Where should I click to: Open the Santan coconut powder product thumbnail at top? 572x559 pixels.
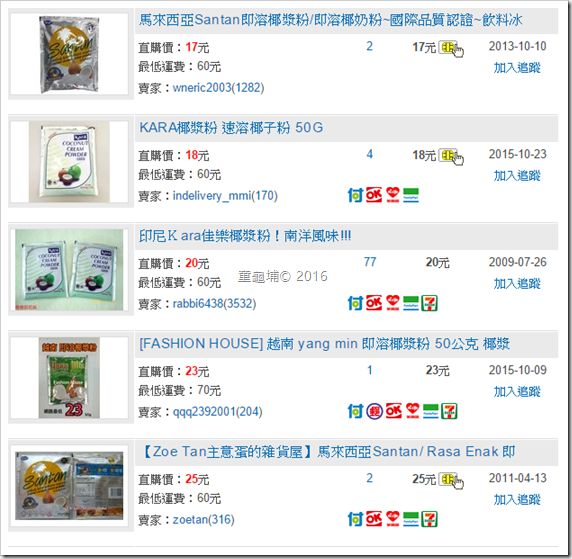[69, 54]
